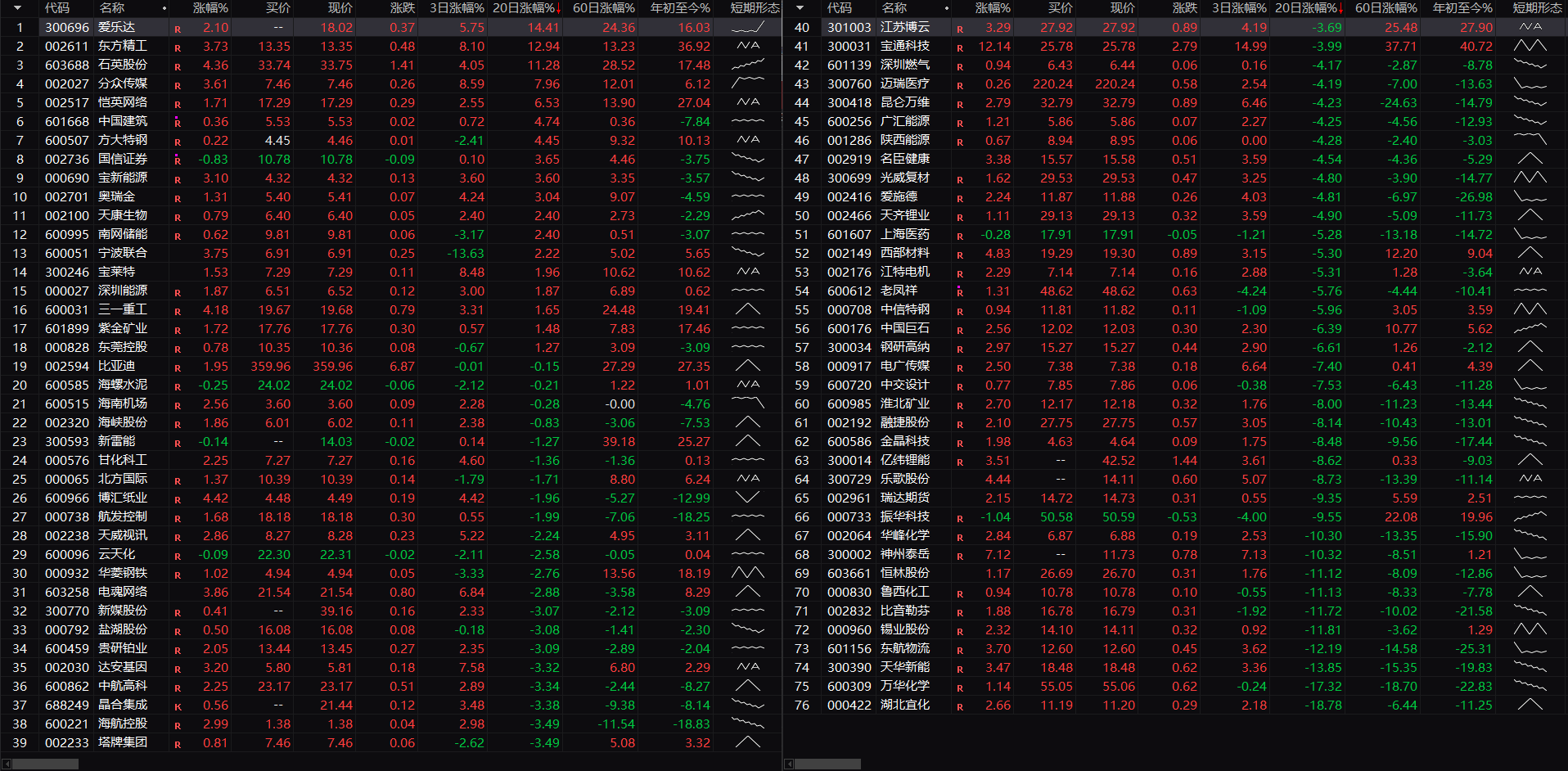The image size is (1568, 771).
Task: Click the 买价 header in left table
Action: click(278, 8)
